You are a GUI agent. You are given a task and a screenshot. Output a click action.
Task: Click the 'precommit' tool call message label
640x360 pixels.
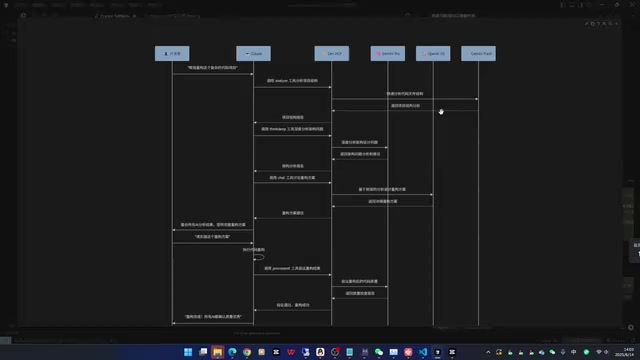(x=292, y=269)
